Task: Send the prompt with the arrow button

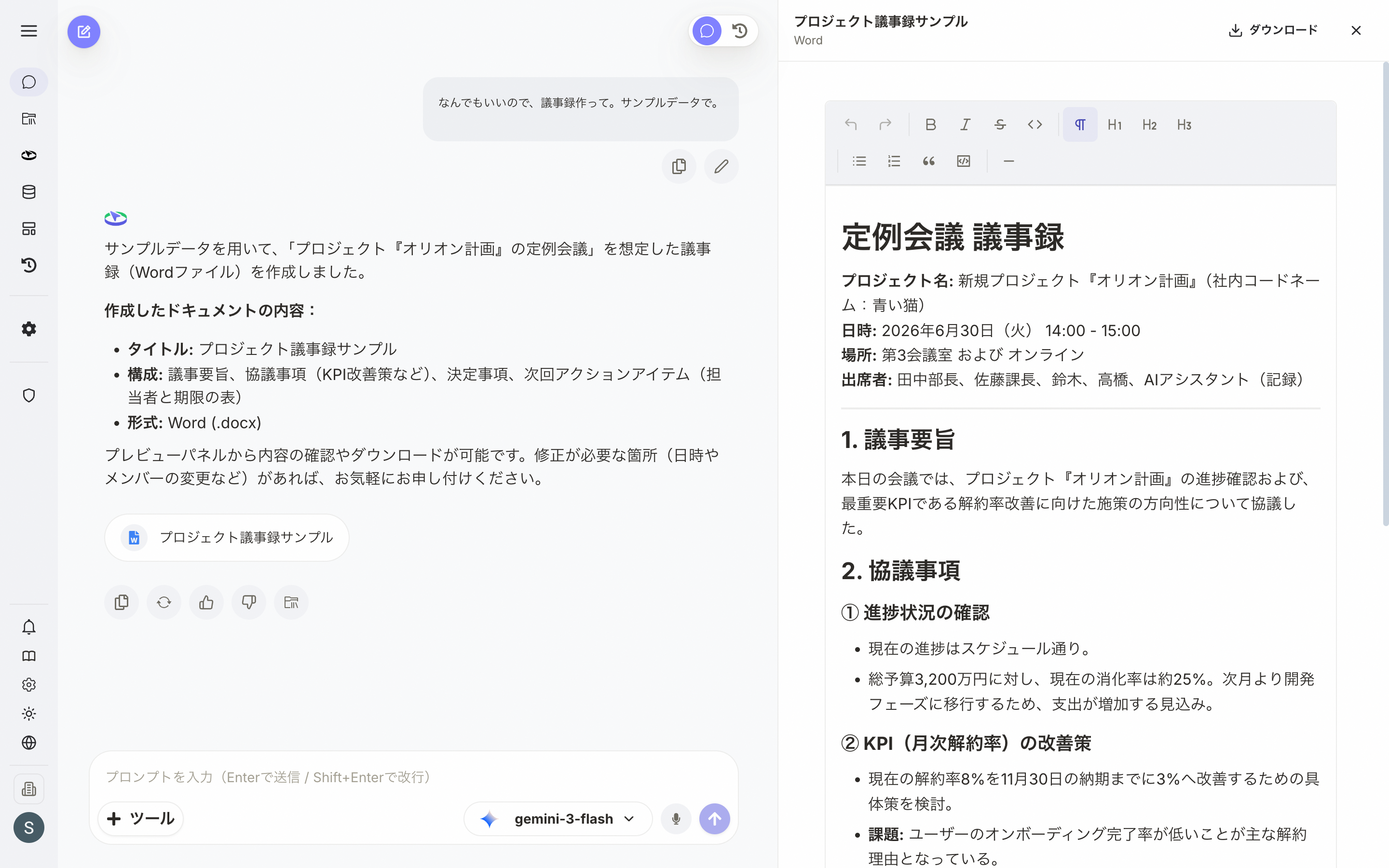Action: [715, 819]
